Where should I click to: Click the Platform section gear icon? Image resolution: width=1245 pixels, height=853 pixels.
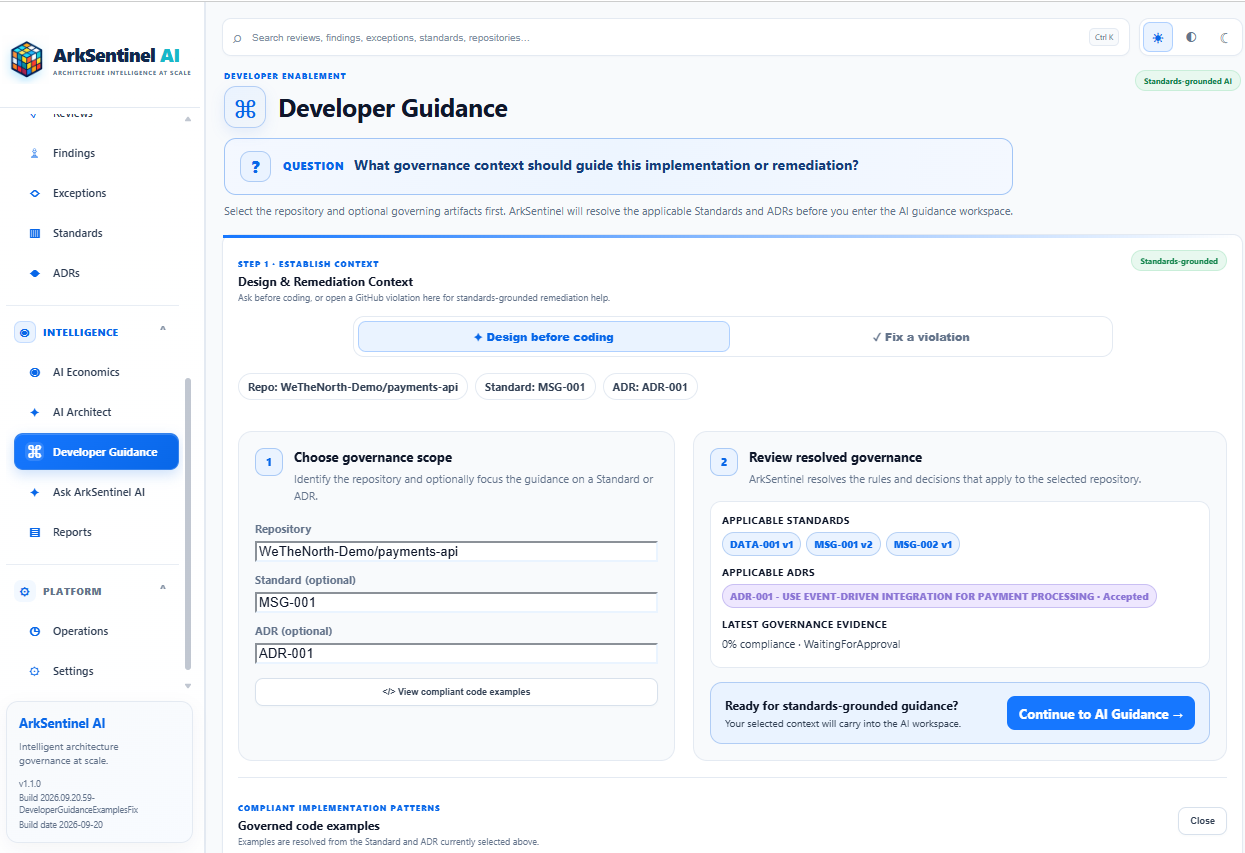point(25,591)
